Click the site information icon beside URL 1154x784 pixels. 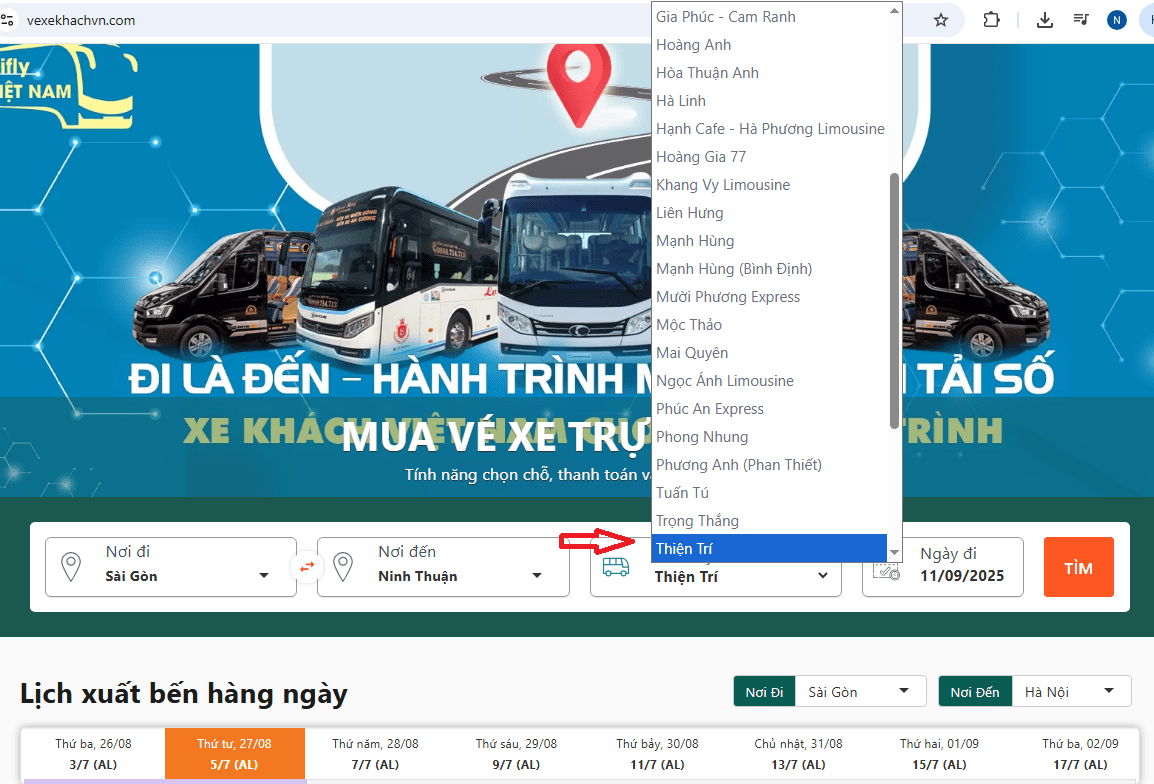tap(9, 20)
